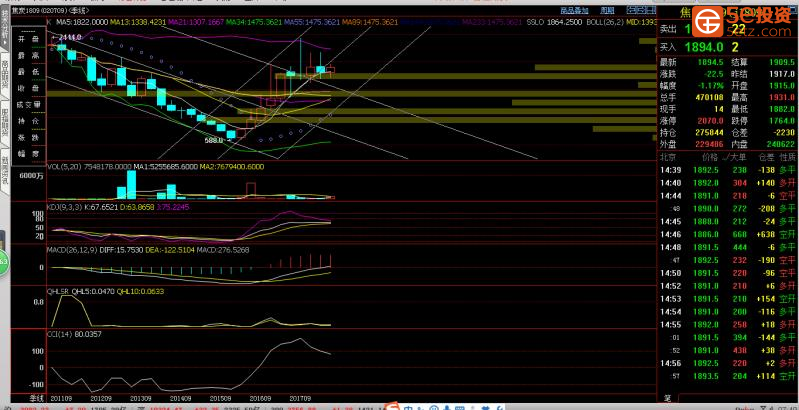
Task: Click the MA21:1307.1667 indicator label
Action: [196, 22]
